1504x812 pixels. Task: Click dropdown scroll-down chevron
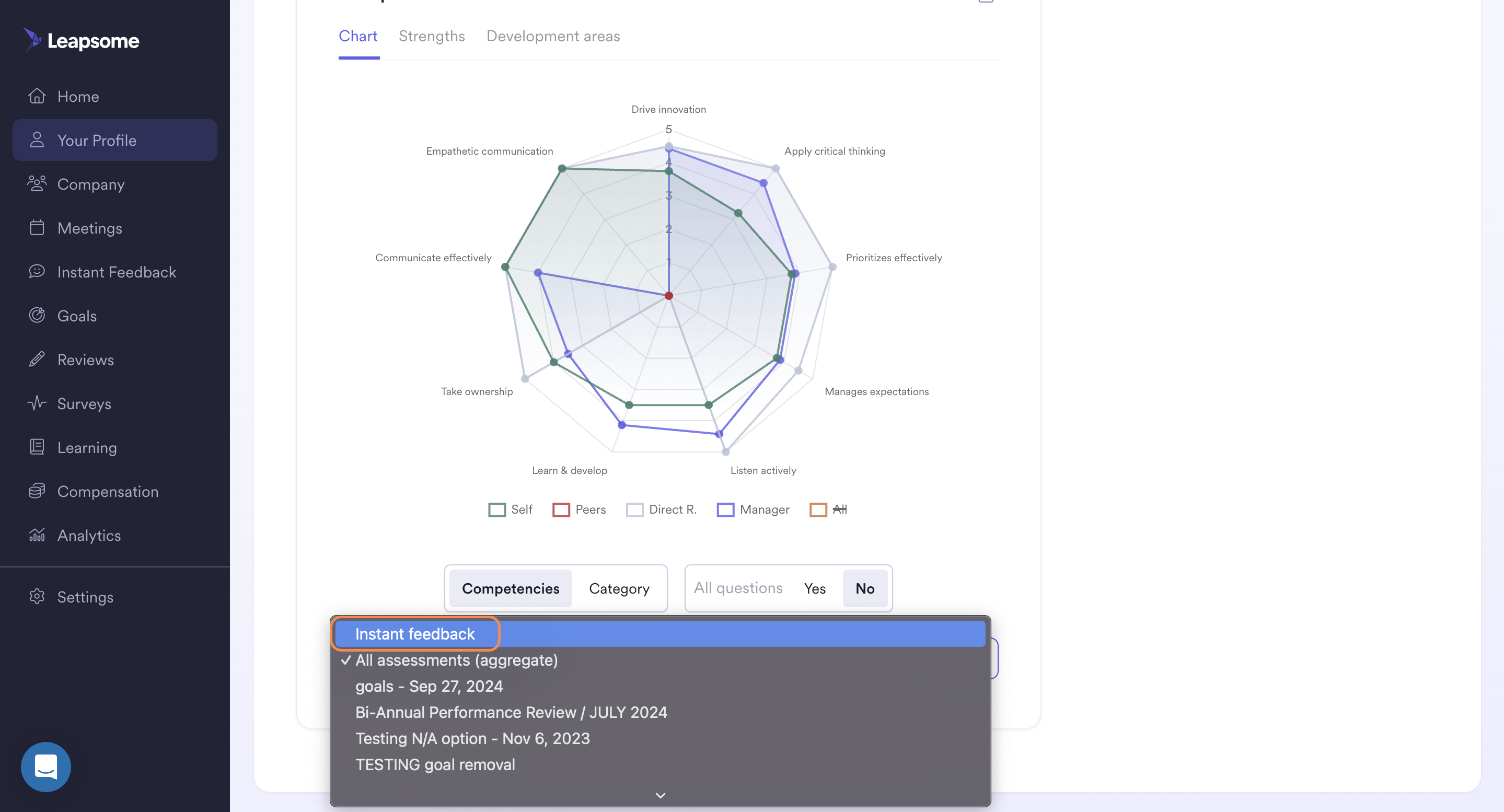coord(661,795)
